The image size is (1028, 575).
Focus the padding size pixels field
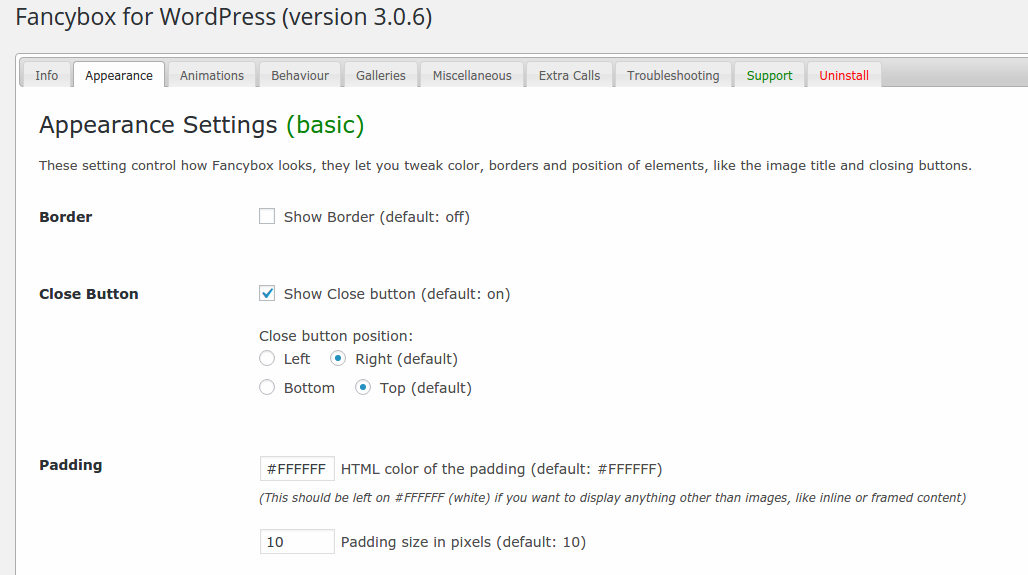(x=297, y=542)
